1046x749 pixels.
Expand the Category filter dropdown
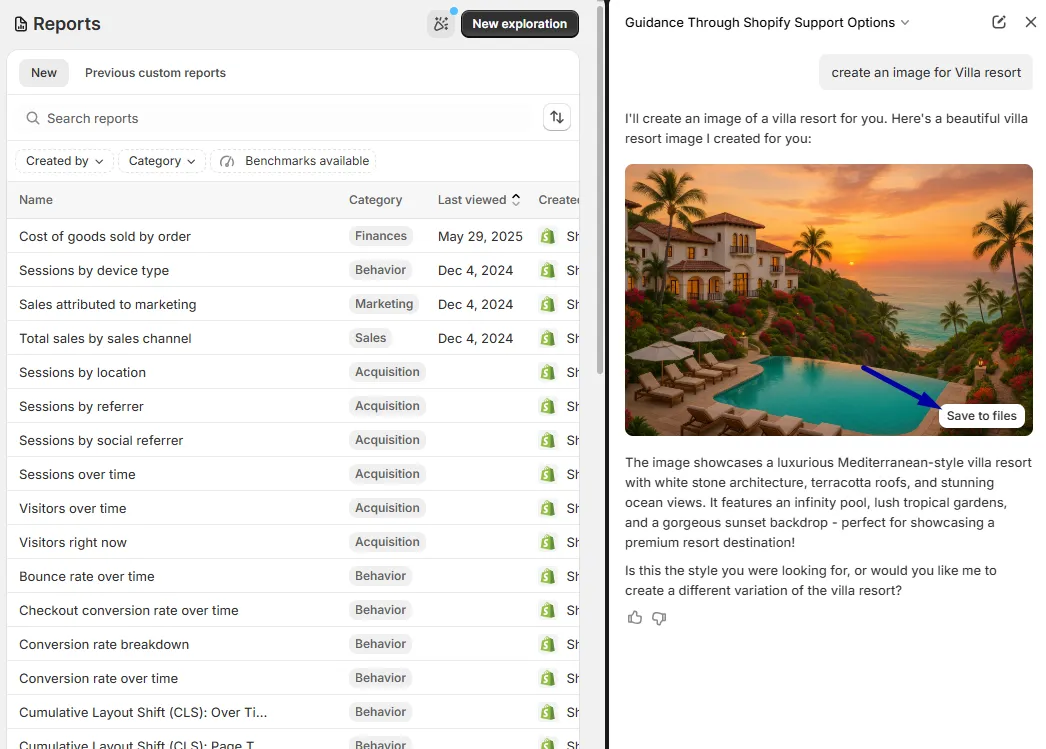(162, 161)
